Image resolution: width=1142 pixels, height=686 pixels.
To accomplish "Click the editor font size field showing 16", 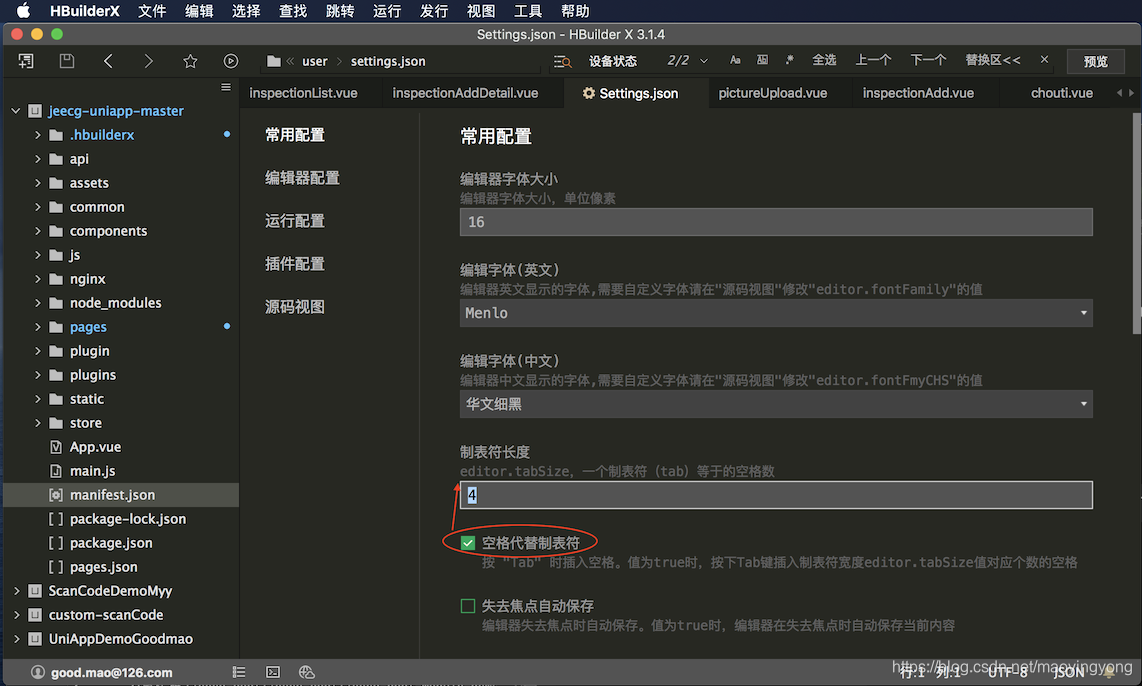I will tap(776, 222).
